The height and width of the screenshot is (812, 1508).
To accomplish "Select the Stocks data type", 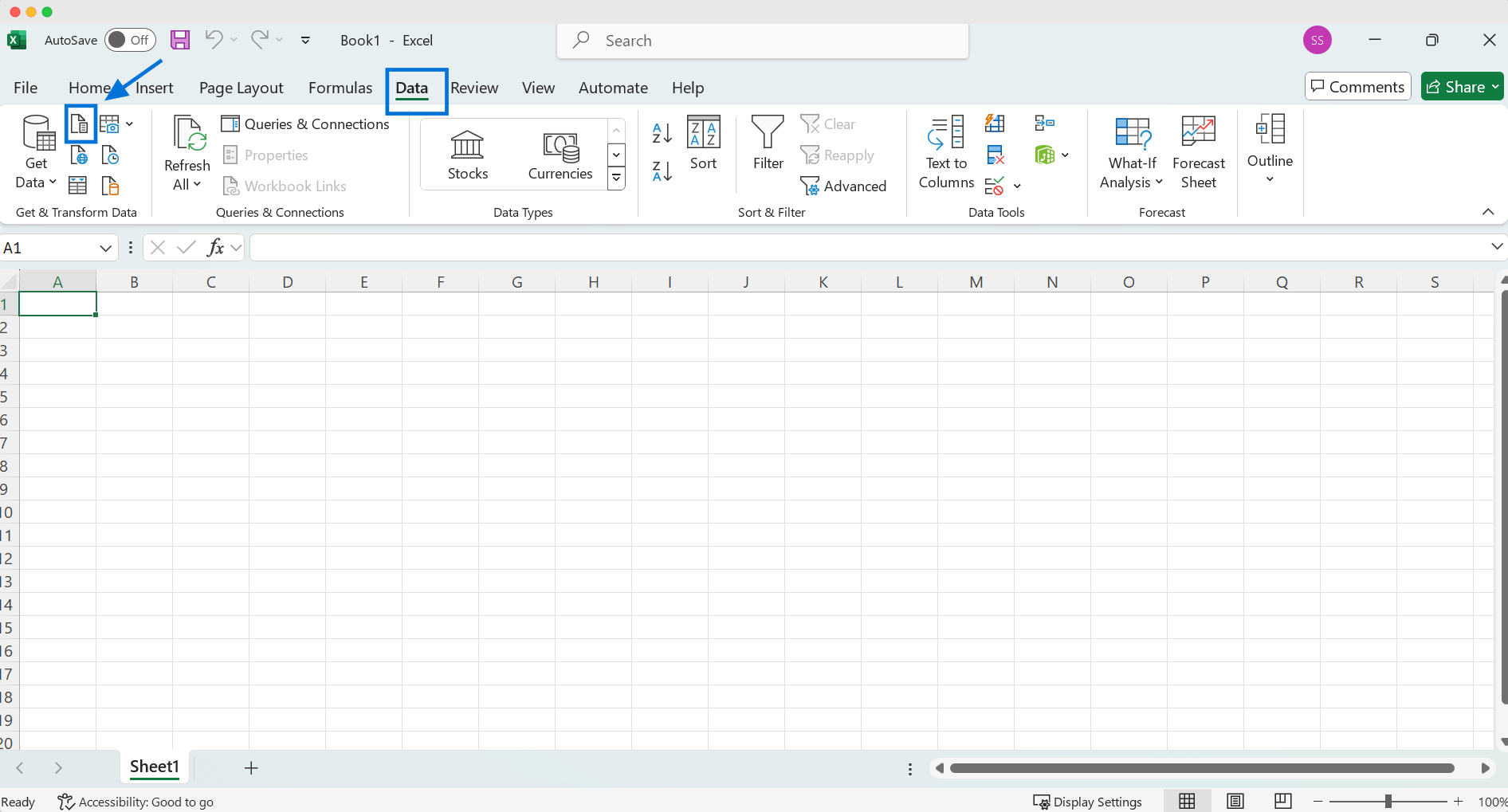I will 467,155.
